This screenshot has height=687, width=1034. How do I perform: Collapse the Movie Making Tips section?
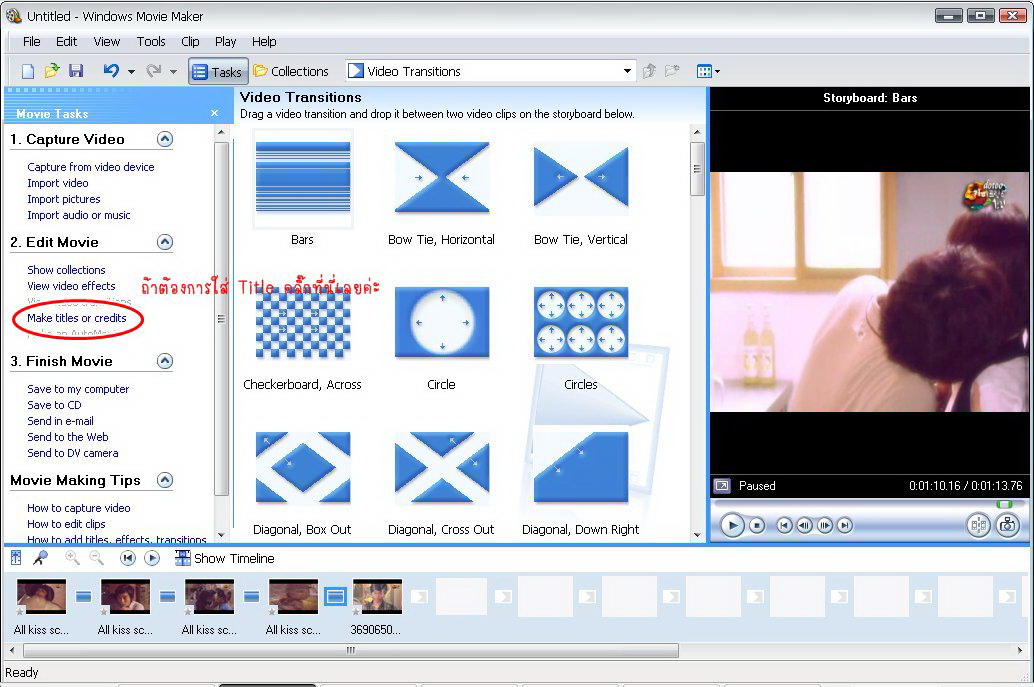pos(165,480)
